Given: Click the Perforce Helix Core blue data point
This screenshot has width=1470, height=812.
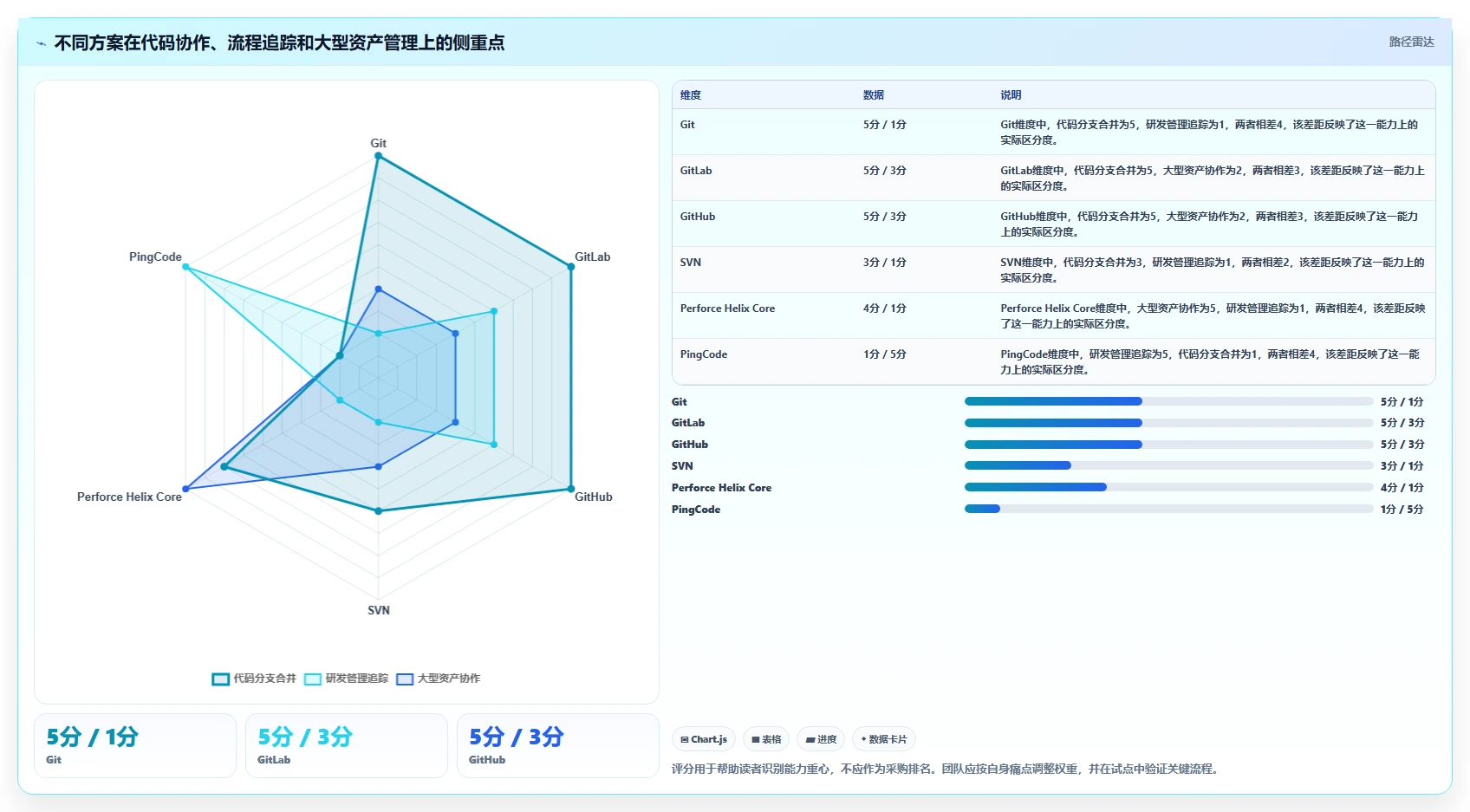Looking at the screenshot, I should pos(185,489).
